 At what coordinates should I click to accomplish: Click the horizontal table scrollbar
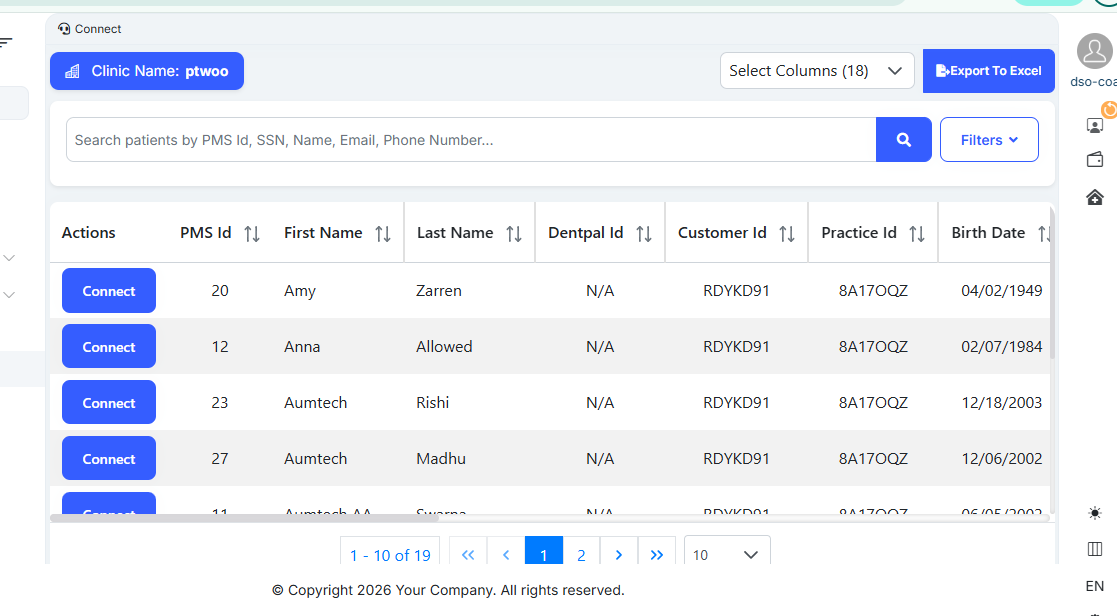[x=244, y=518]
